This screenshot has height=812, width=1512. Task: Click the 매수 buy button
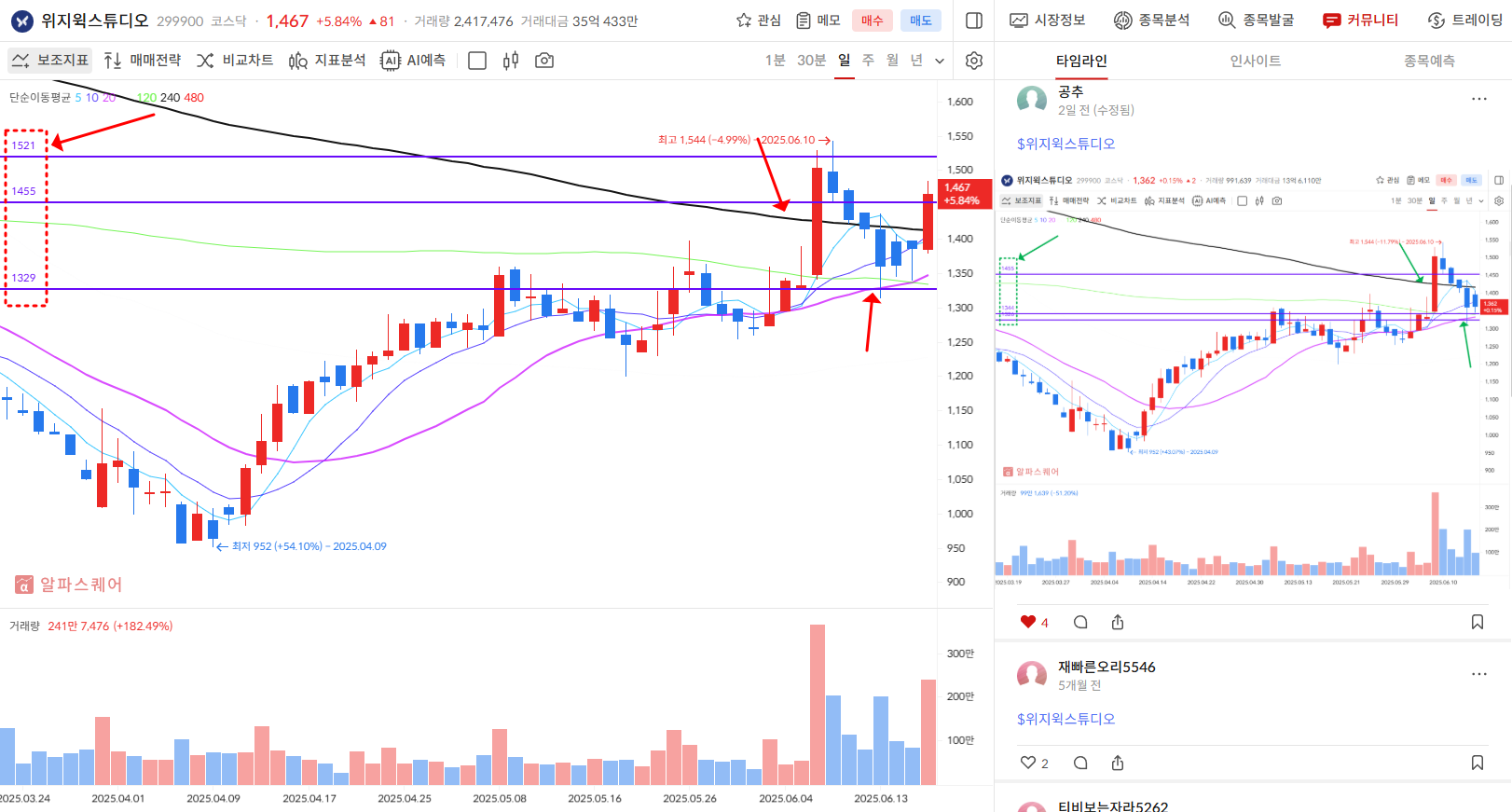coord(873,21)
